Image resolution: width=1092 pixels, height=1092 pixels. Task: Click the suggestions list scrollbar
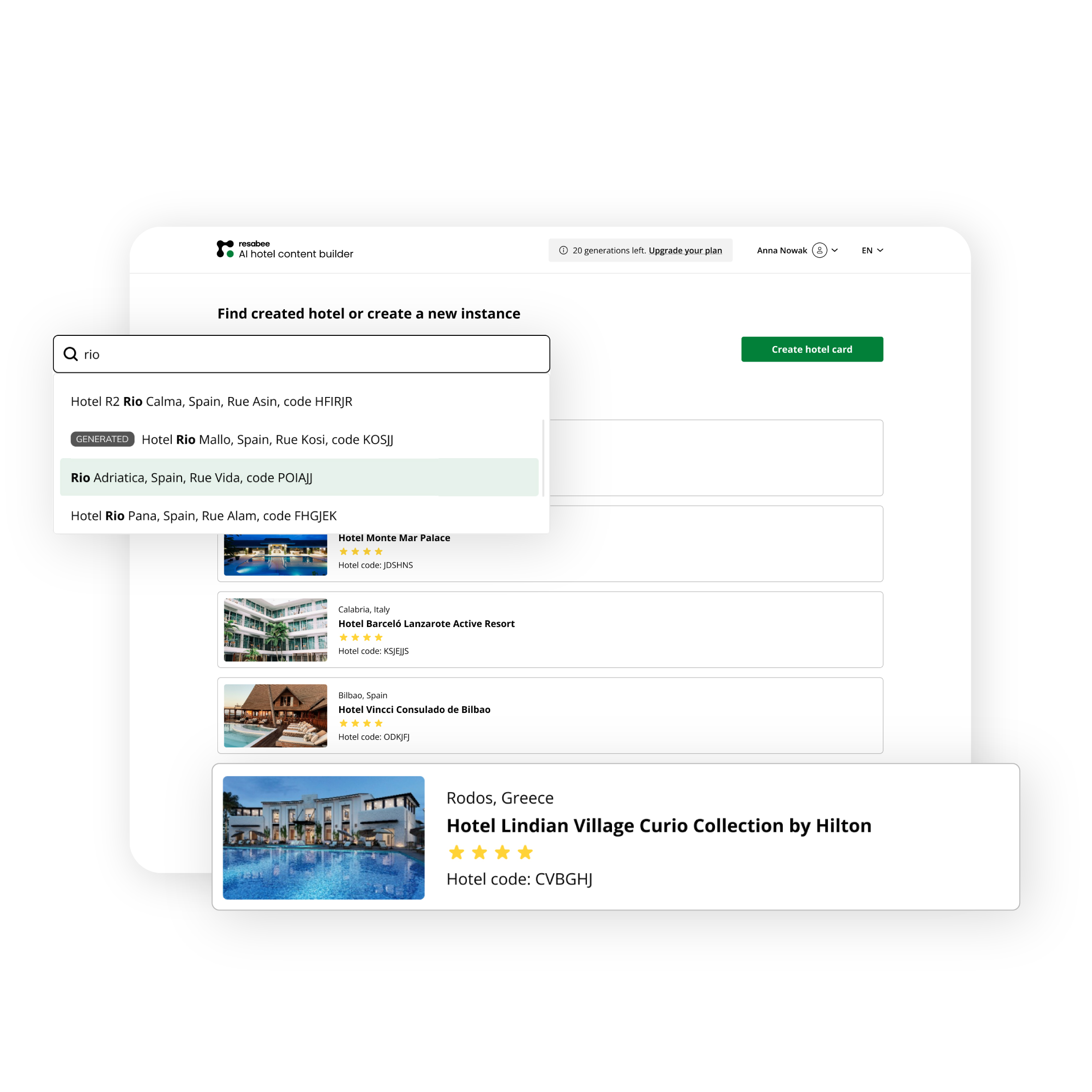(x=543, y=458)
